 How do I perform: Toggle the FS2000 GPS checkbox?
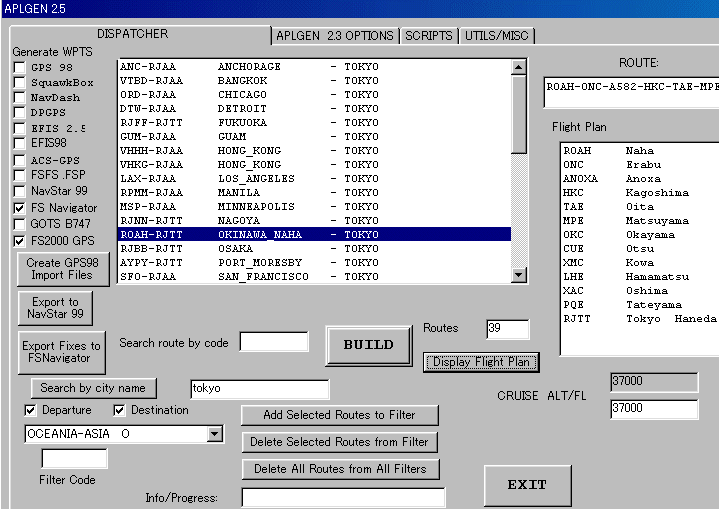coord(20,241)
